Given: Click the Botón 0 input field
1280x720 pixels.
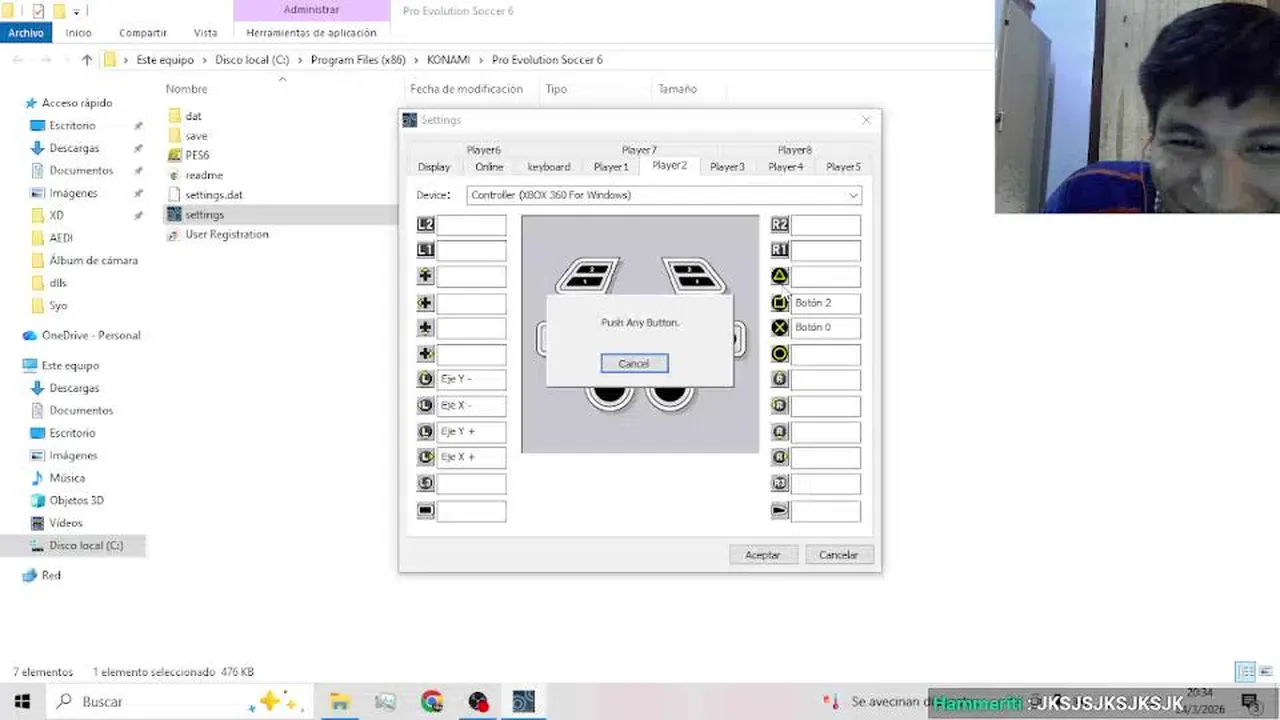Looking at the screenshot, I should [826, 327].
